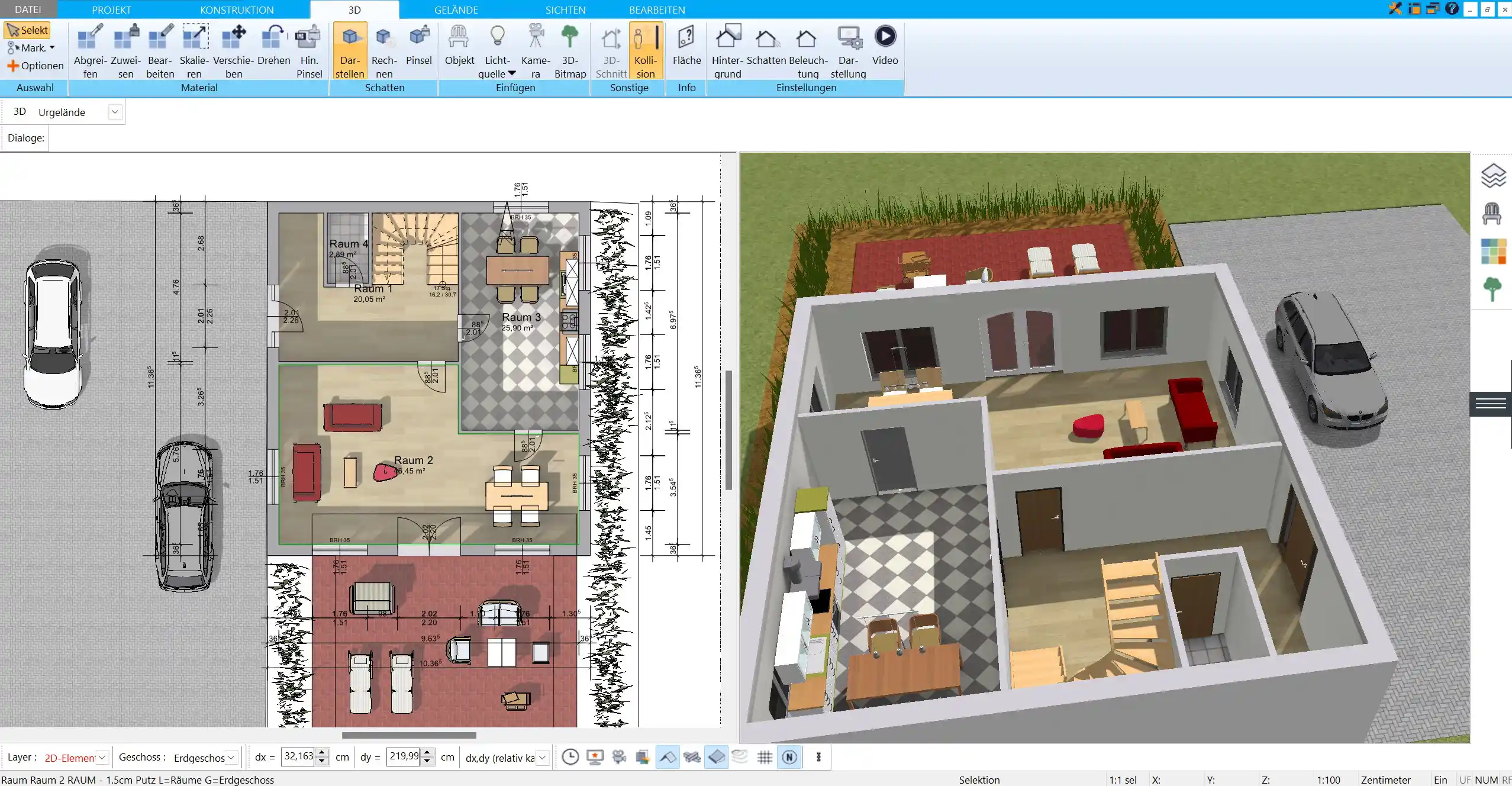Click the Zuweisen material assign tool
Image resolution: width=1512 pixels, height=786 pixels.
click(125, 51)
